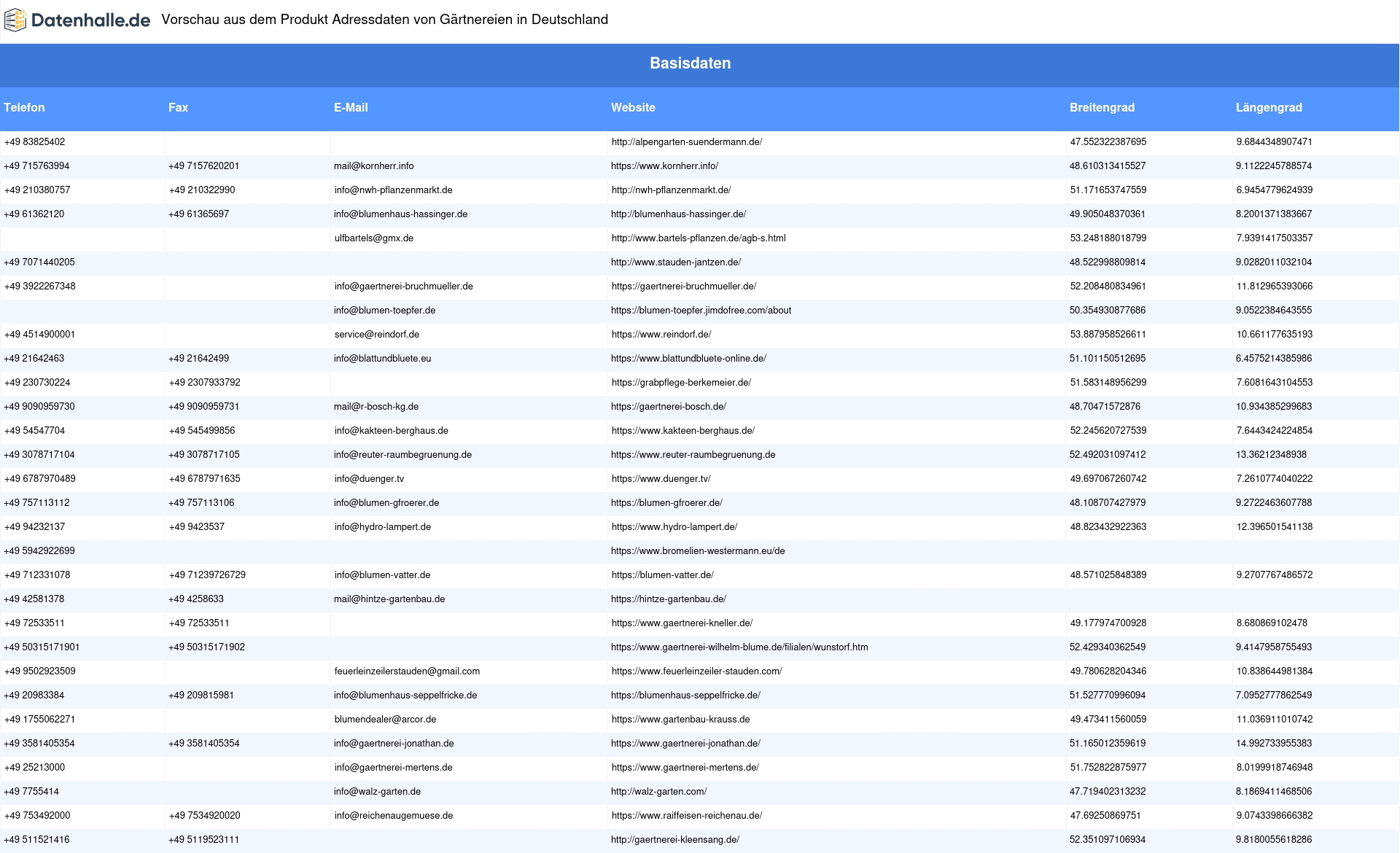Open the alpengarten-suendermann.de website link

click(x=687, y=142)
